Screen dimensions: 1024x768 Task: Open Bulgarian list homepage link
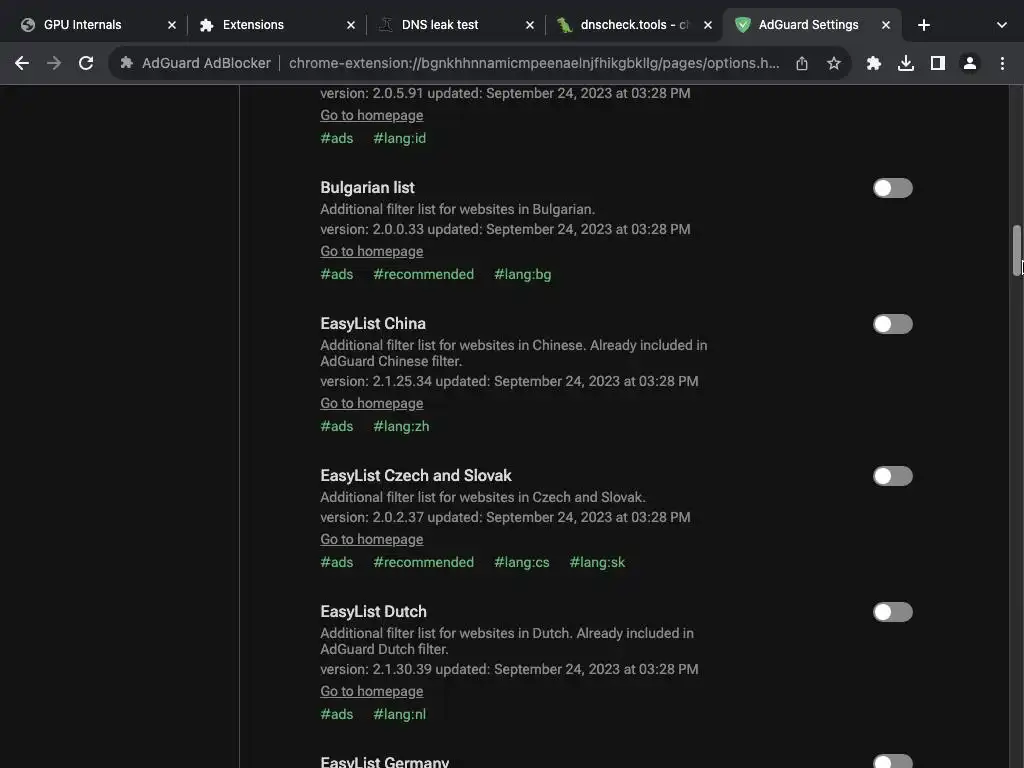click(x=372, y=251)
